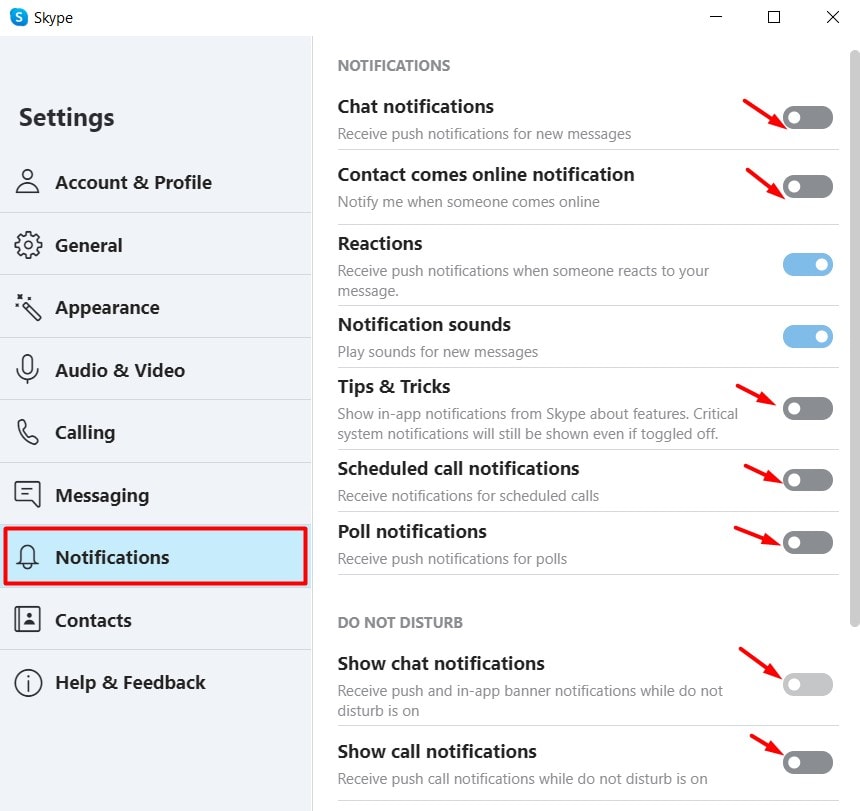Click 'Receive push notifications for new messages' text

pyautogui.click(x=484, y=134)
